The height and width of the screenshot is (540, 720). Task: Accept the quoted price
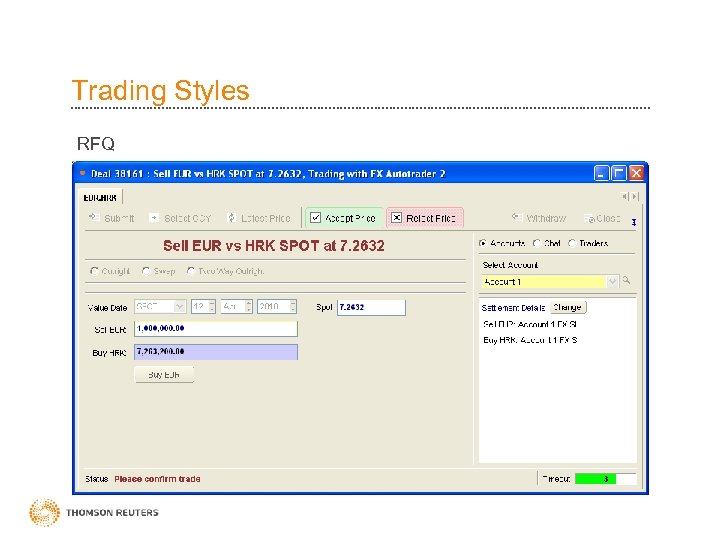pyautogui.click(x=343, y=218)
